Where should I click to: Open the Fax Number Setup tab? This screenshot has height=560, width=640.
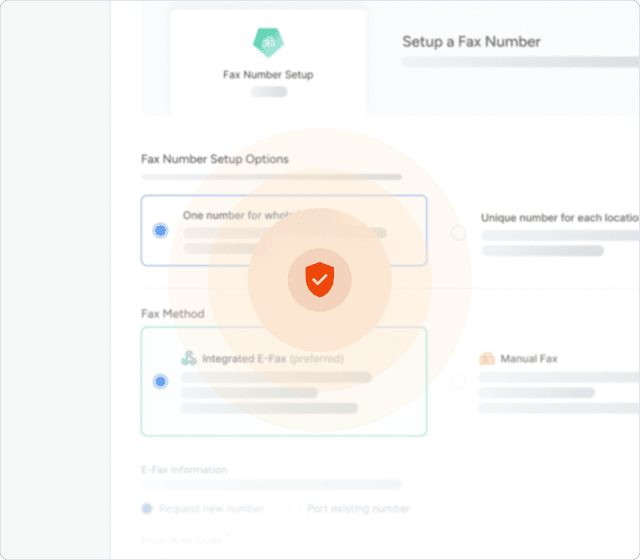tap(268, 62)
